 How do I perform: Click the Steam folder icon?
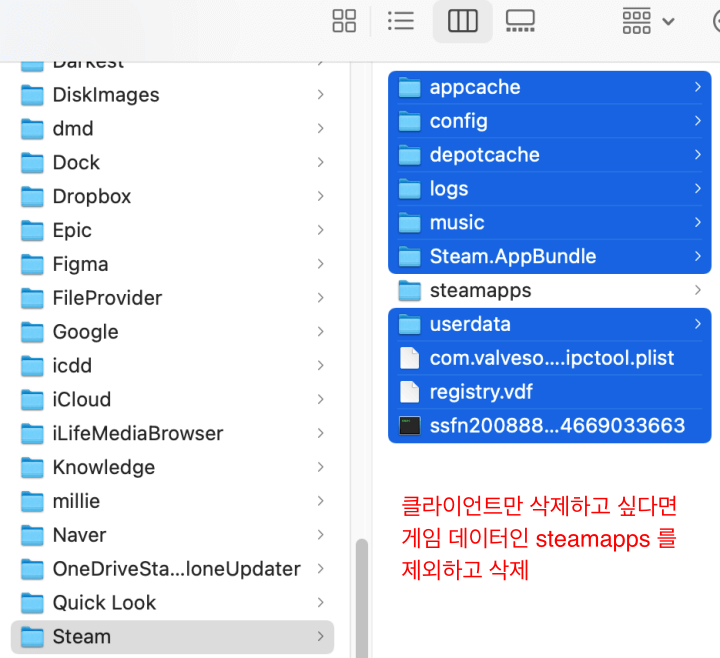click(x=32, y=637)
